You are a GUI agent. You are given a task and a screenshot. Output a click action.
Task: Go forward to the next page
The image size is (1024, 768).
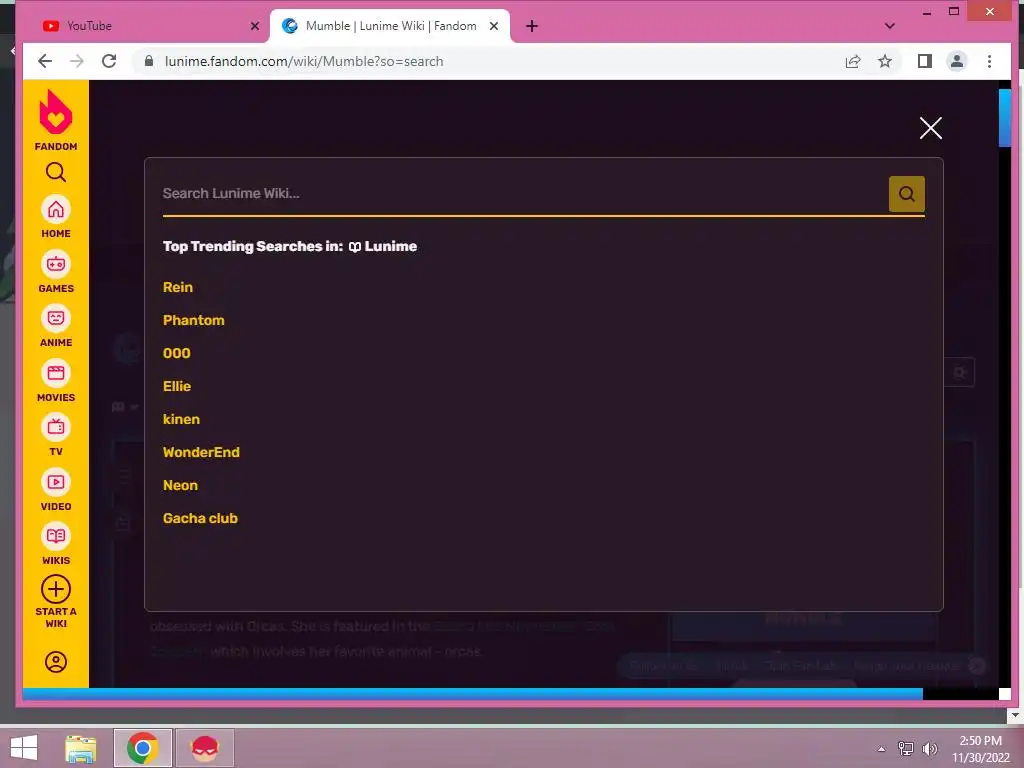pos(77,61)
